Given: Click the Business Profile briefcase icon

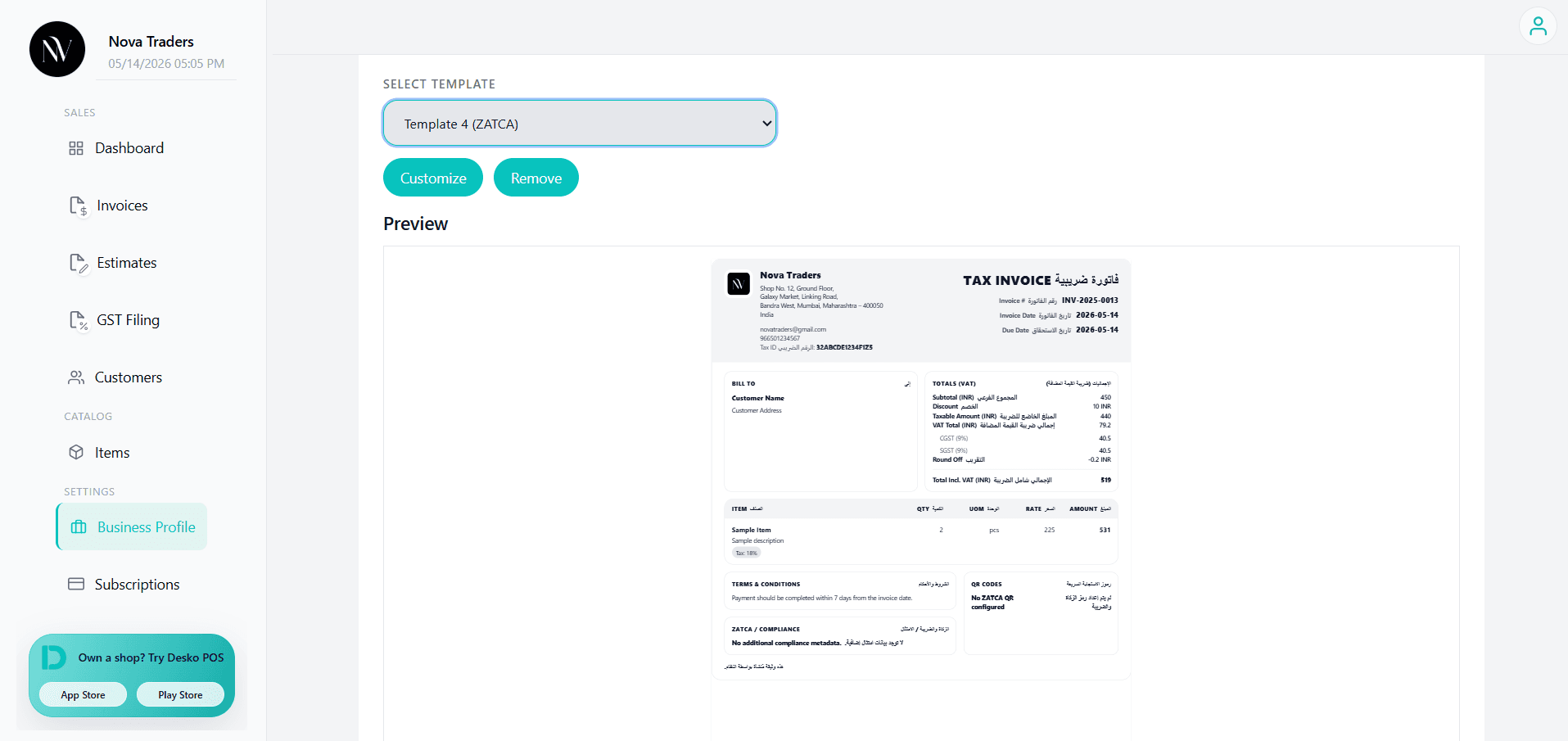Looking at the screenshot, I should point(79,527).
